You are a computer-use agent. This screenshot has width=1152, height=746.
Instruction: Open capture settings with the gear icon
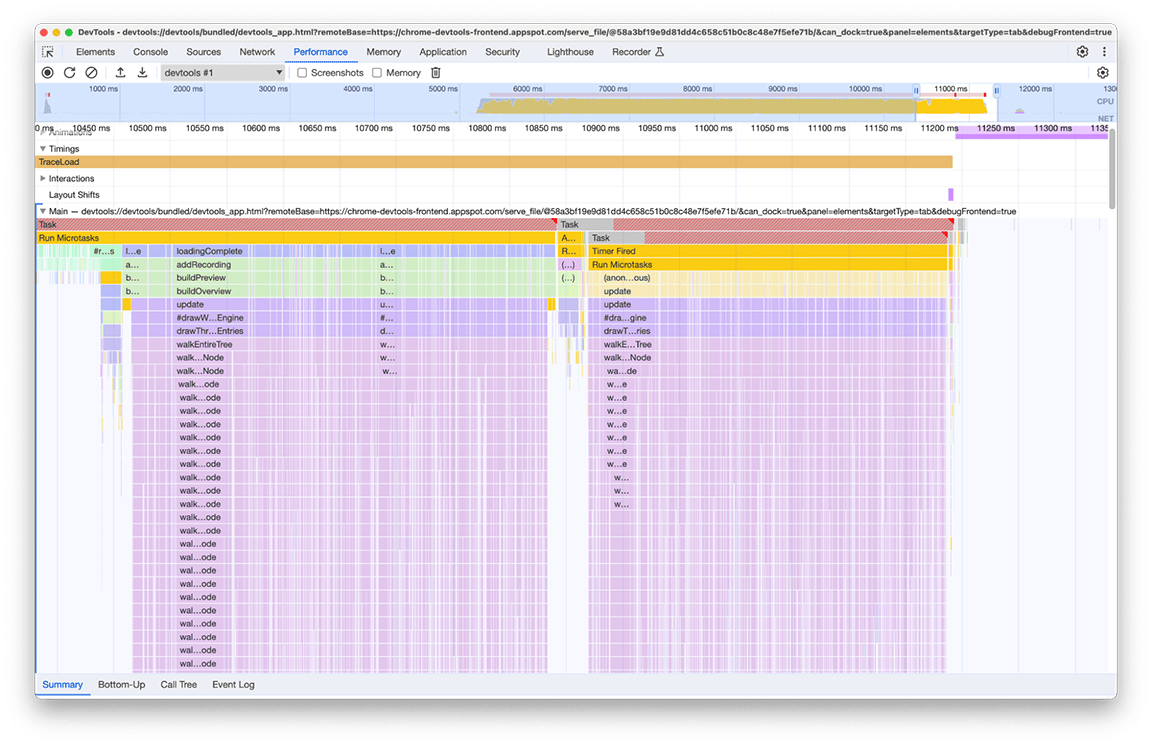(1103, 72)
